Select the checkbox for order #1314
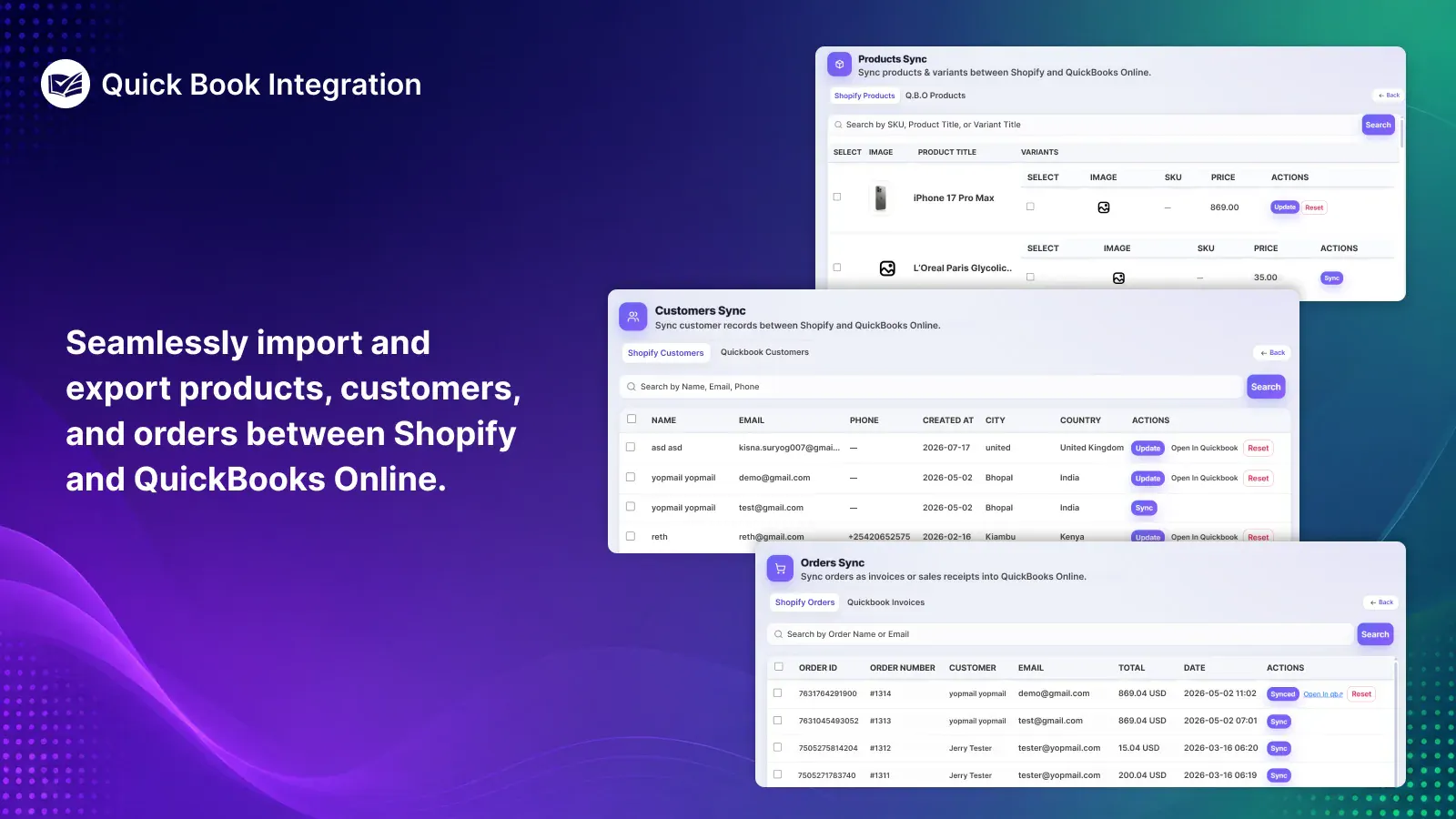The width and height of the screenshot is (1456, 819). [x=777, y=693]
